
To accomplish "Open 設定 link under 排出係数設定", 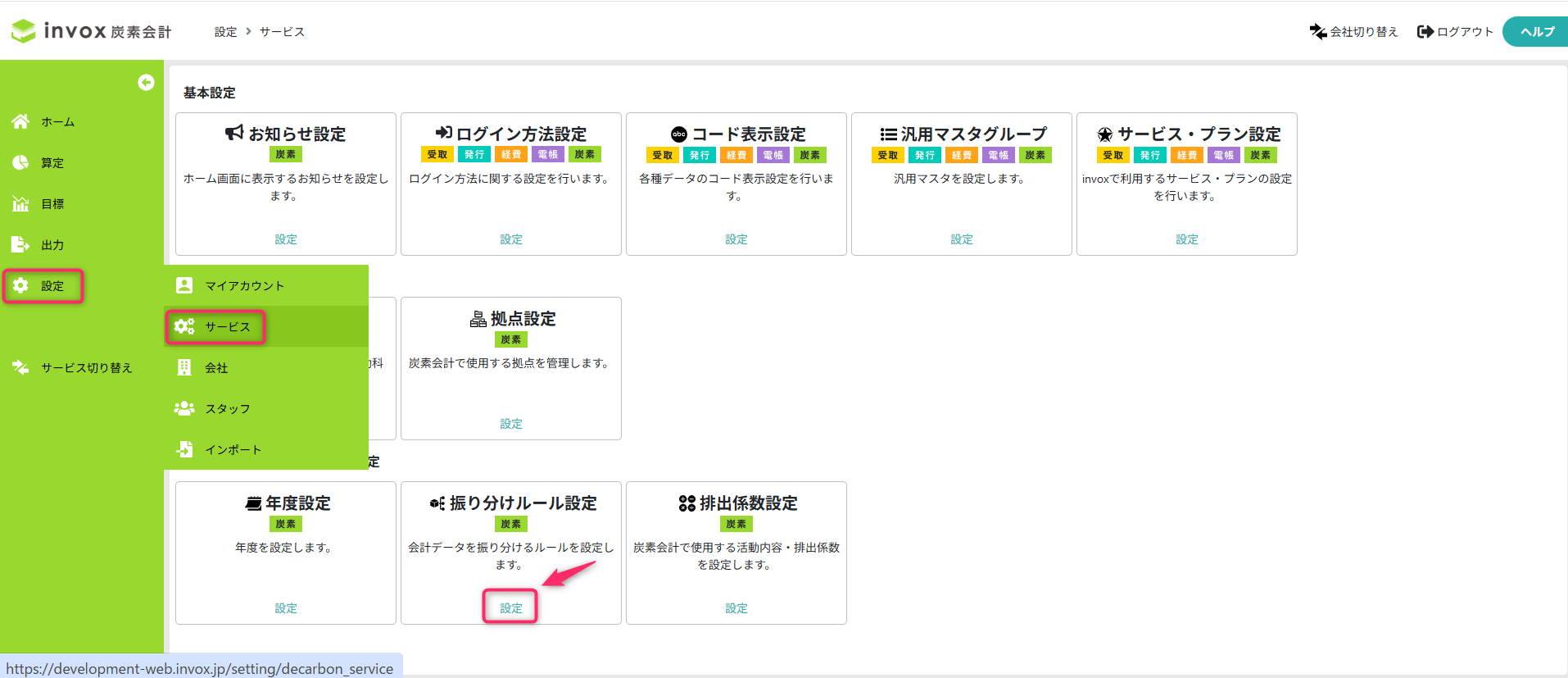I will click(736, 607).
